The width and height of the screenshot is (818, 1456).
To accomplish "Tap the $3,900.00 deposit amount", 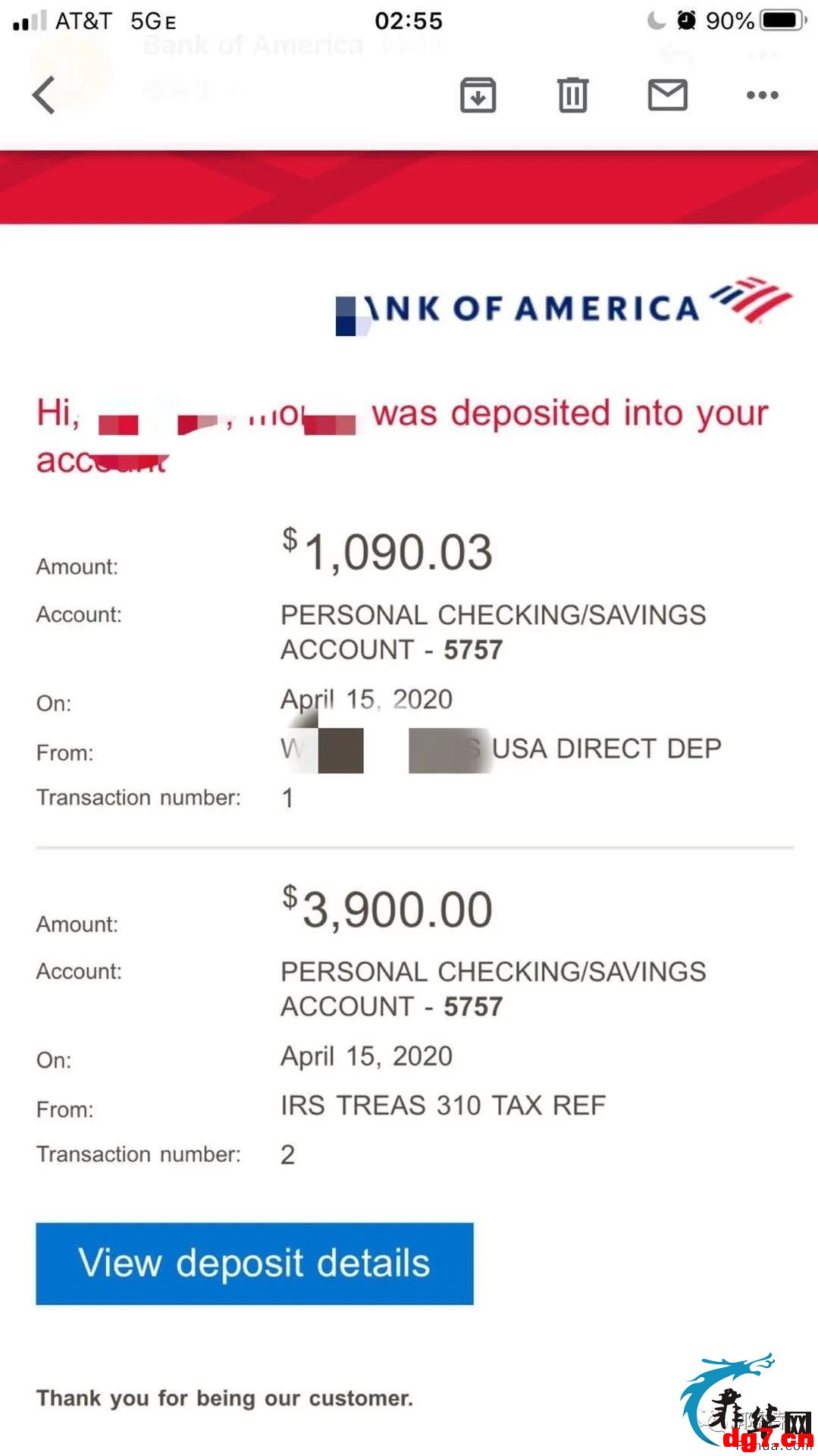I will [x=387, y=908].
